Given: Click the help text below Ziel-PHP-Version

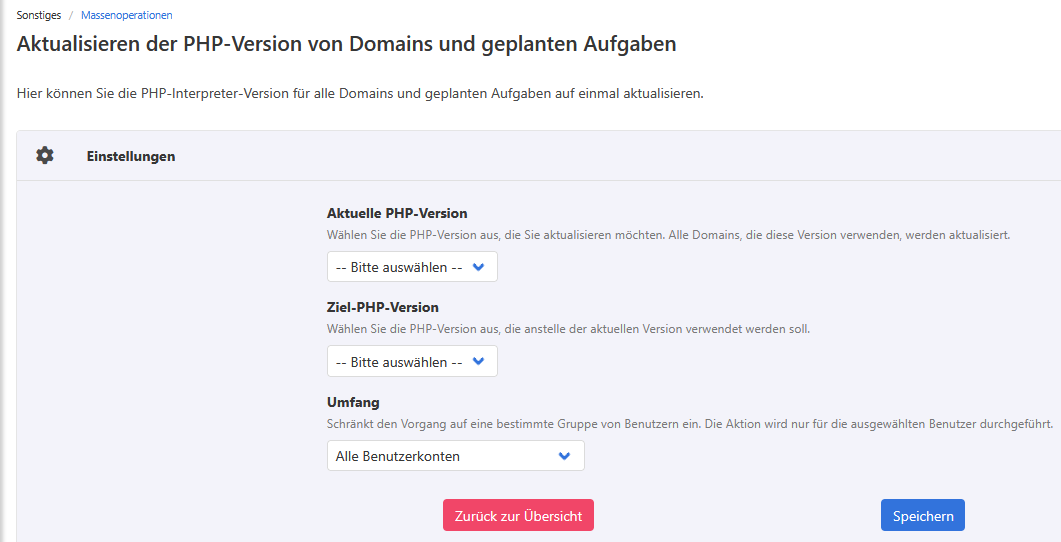Looking at the screenshot, I should 568,329.
